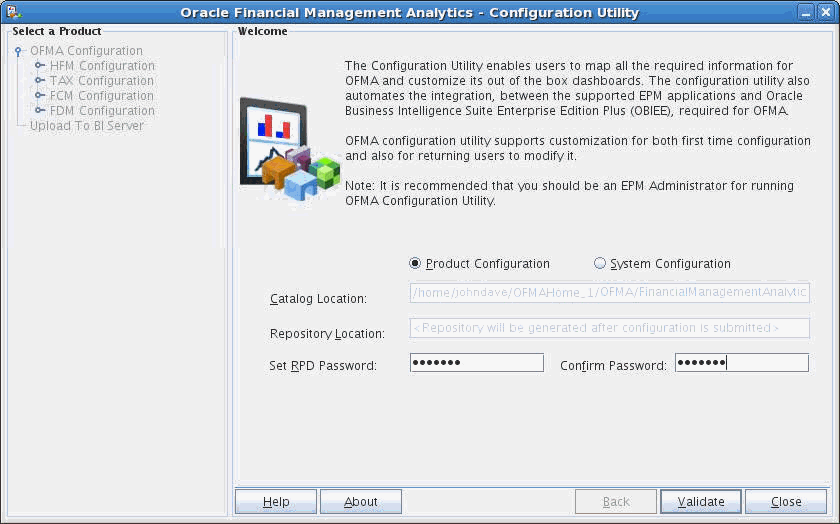Image resolution: width=840 pixels, height=524 pixels.
Task: Select FDM Configuration tree item
Action: [102, 110]
